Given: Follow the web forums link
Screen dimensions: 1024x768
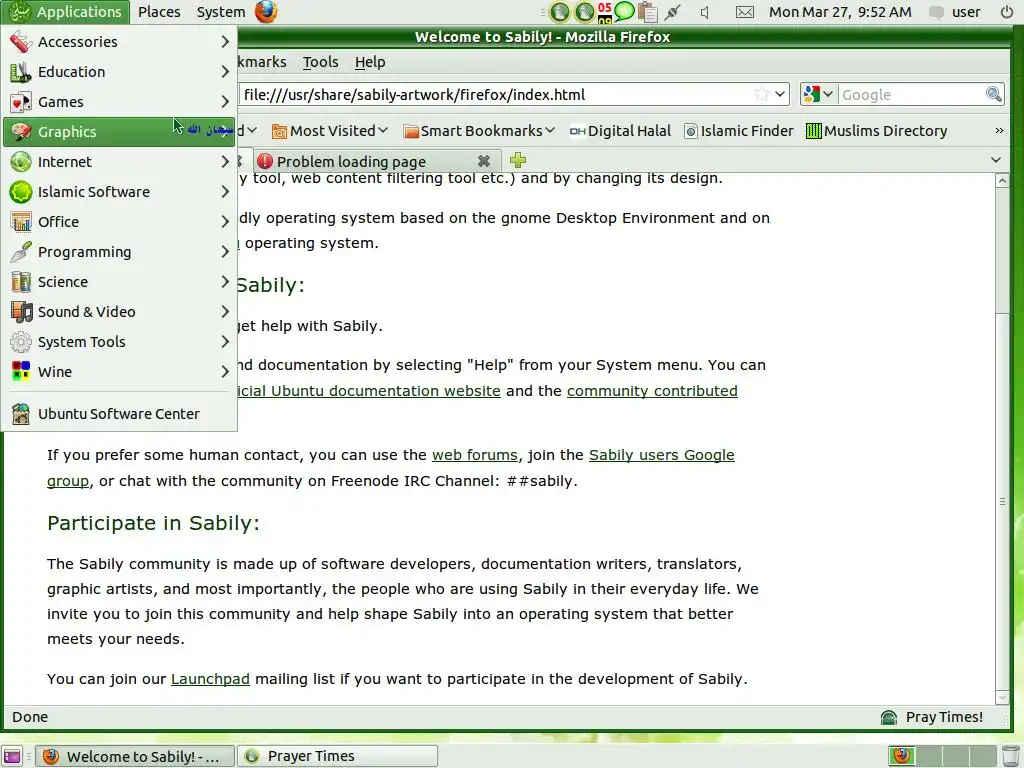Looking at the screenshot, I should point(475,455).
